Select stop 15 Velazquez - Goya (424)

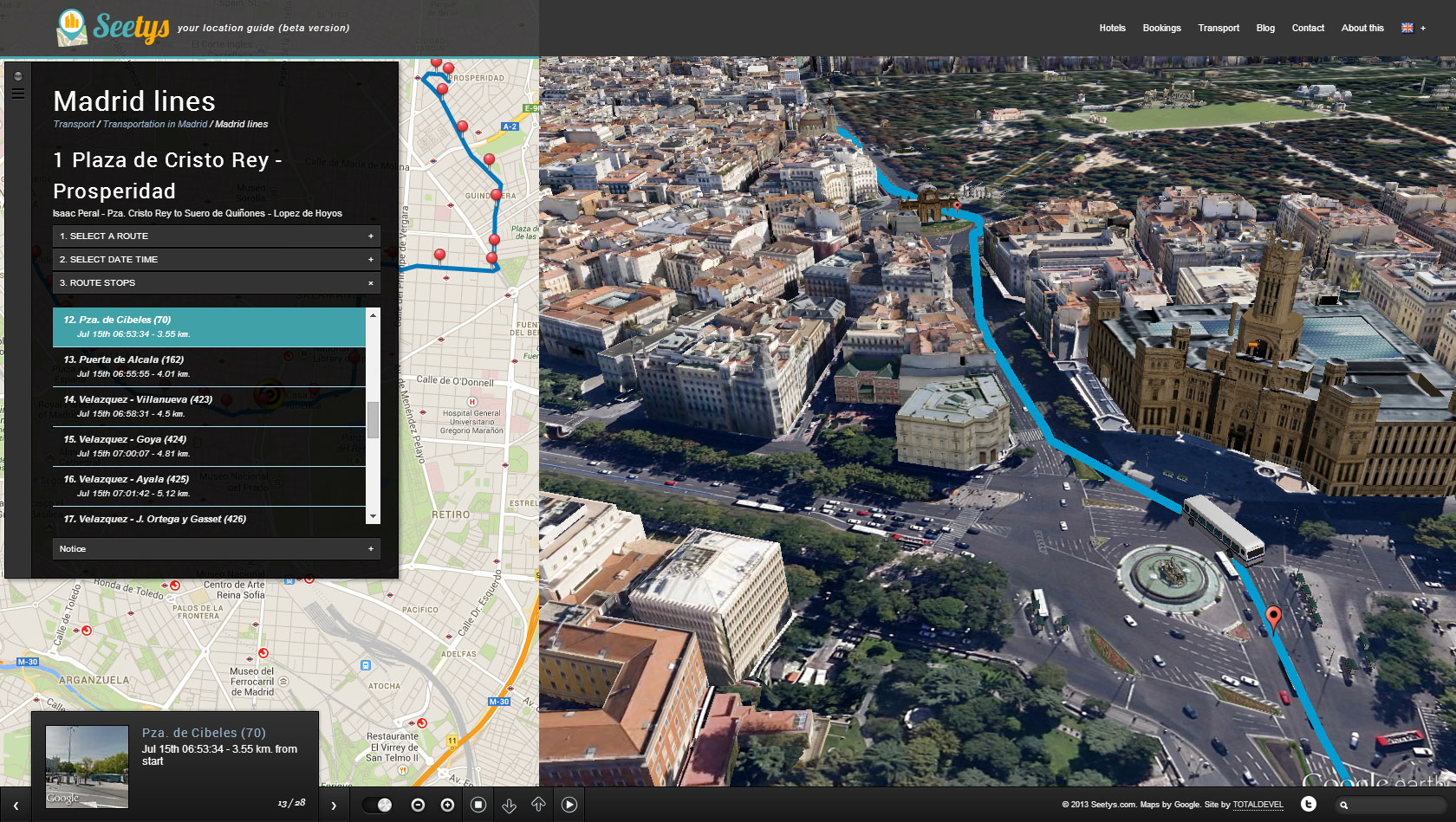209,446
